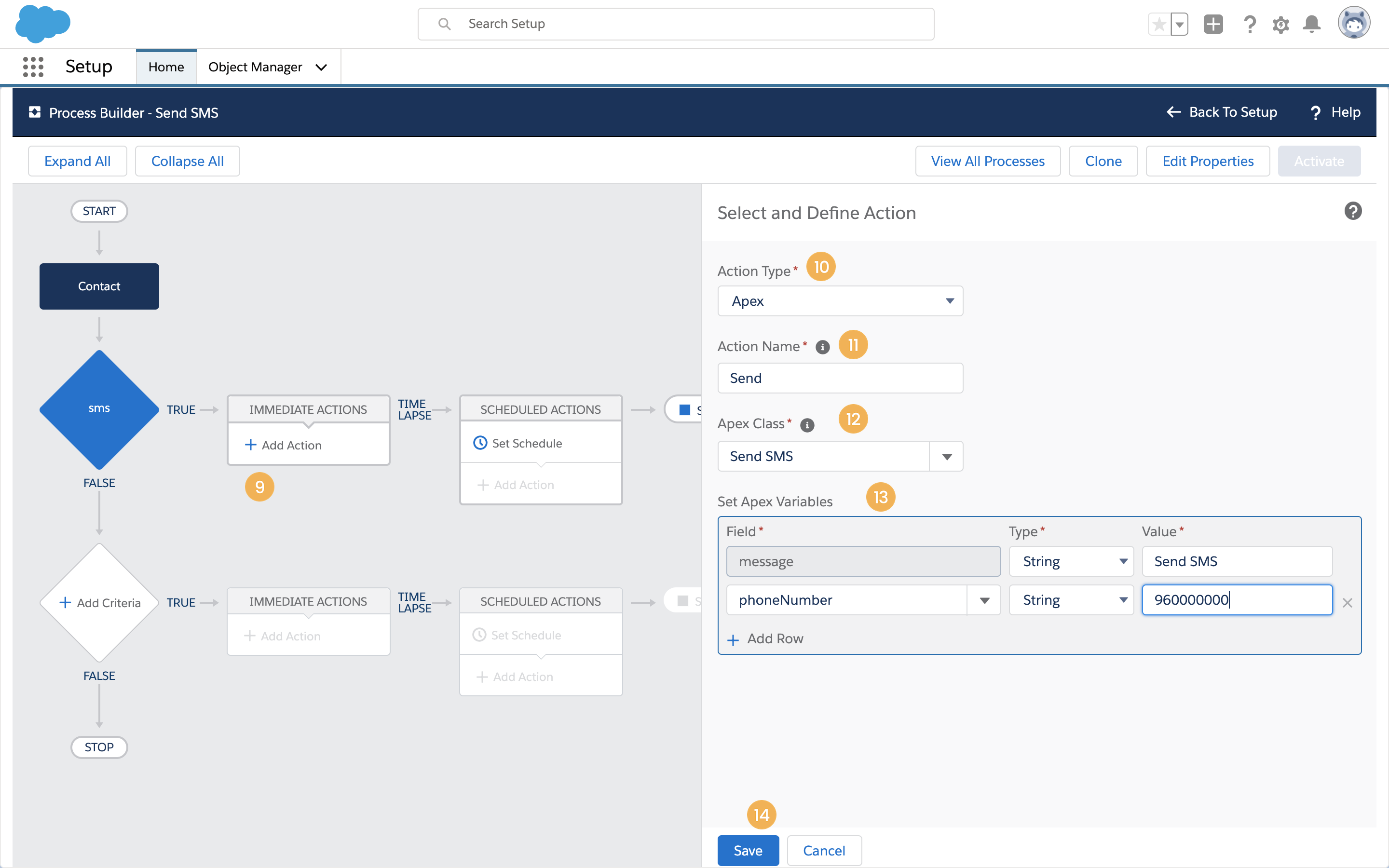Open View All Processes
Screen dimensions: 1389x868
point(988,161)
